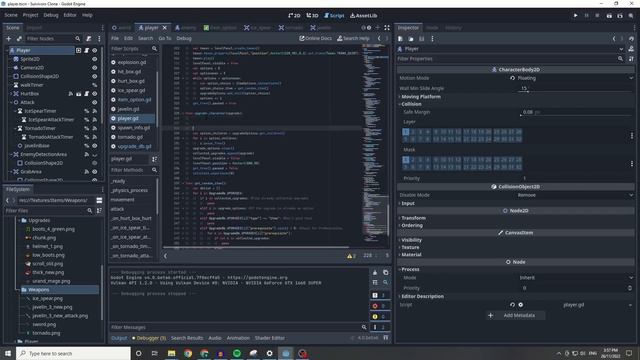This screenshot has width=640, height=360.
Task: Toggle split mode icon in FileSystem path bar
Action: [x=99, y=200]
